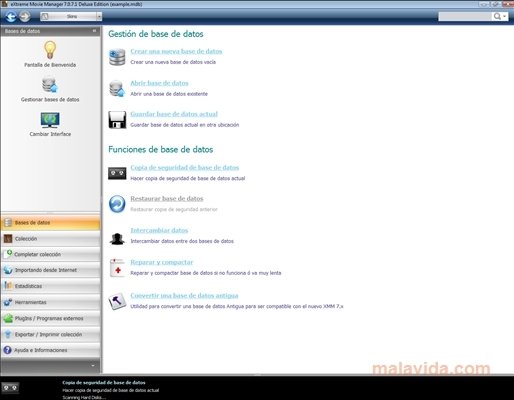This screenshot has width=514, height=400.
Task: Click the open database icon
Action: (117, 88)
